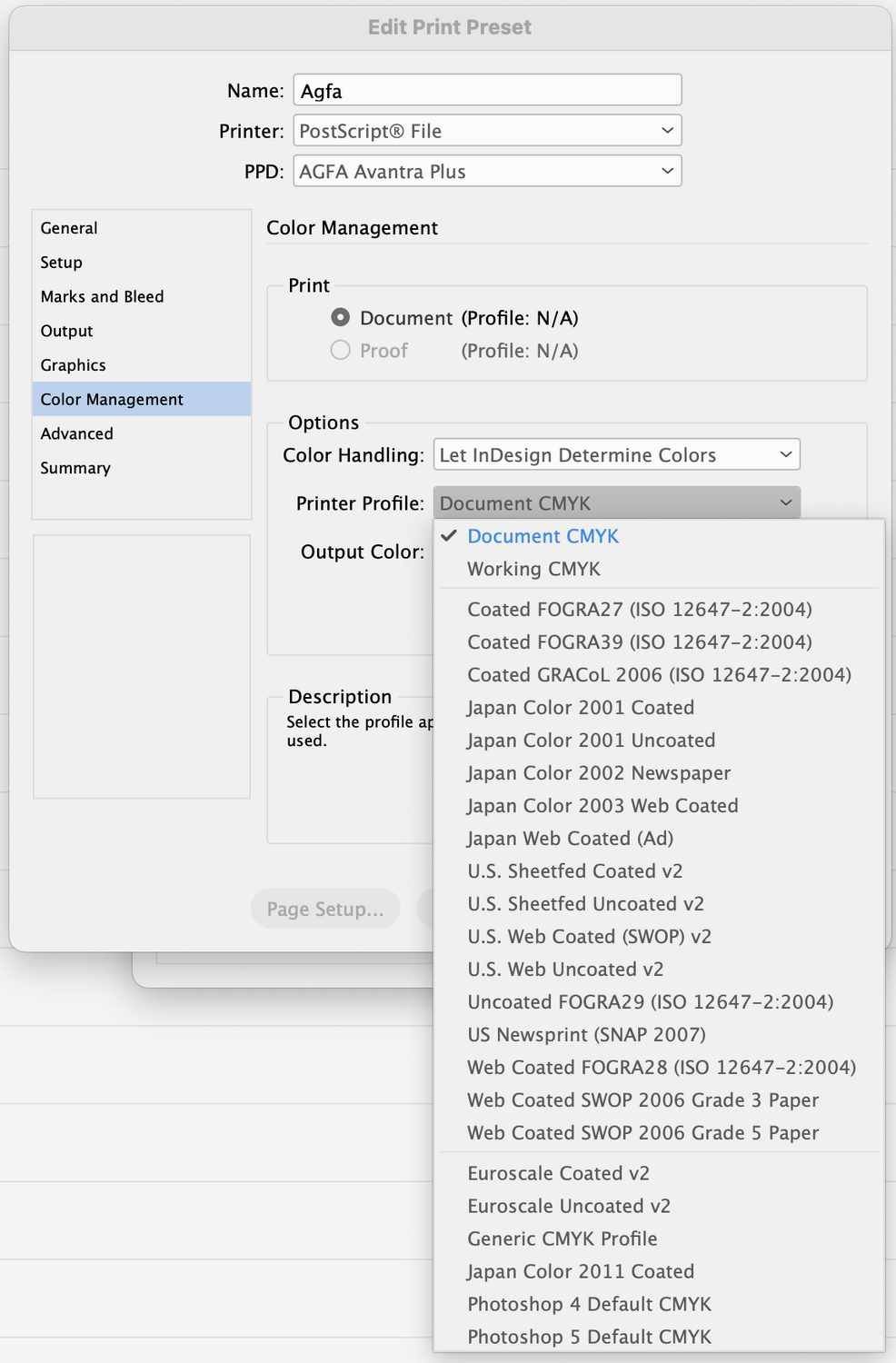Screen dimensions: 896x1363
Task: Select the Document radio button
Action: (341, 318)
